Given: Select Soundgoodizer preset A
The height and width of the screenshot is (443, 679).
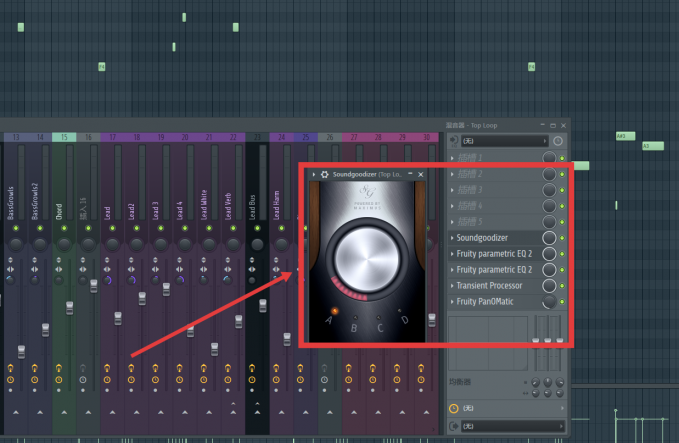Looking at the screenshot, I should point(334,311).
